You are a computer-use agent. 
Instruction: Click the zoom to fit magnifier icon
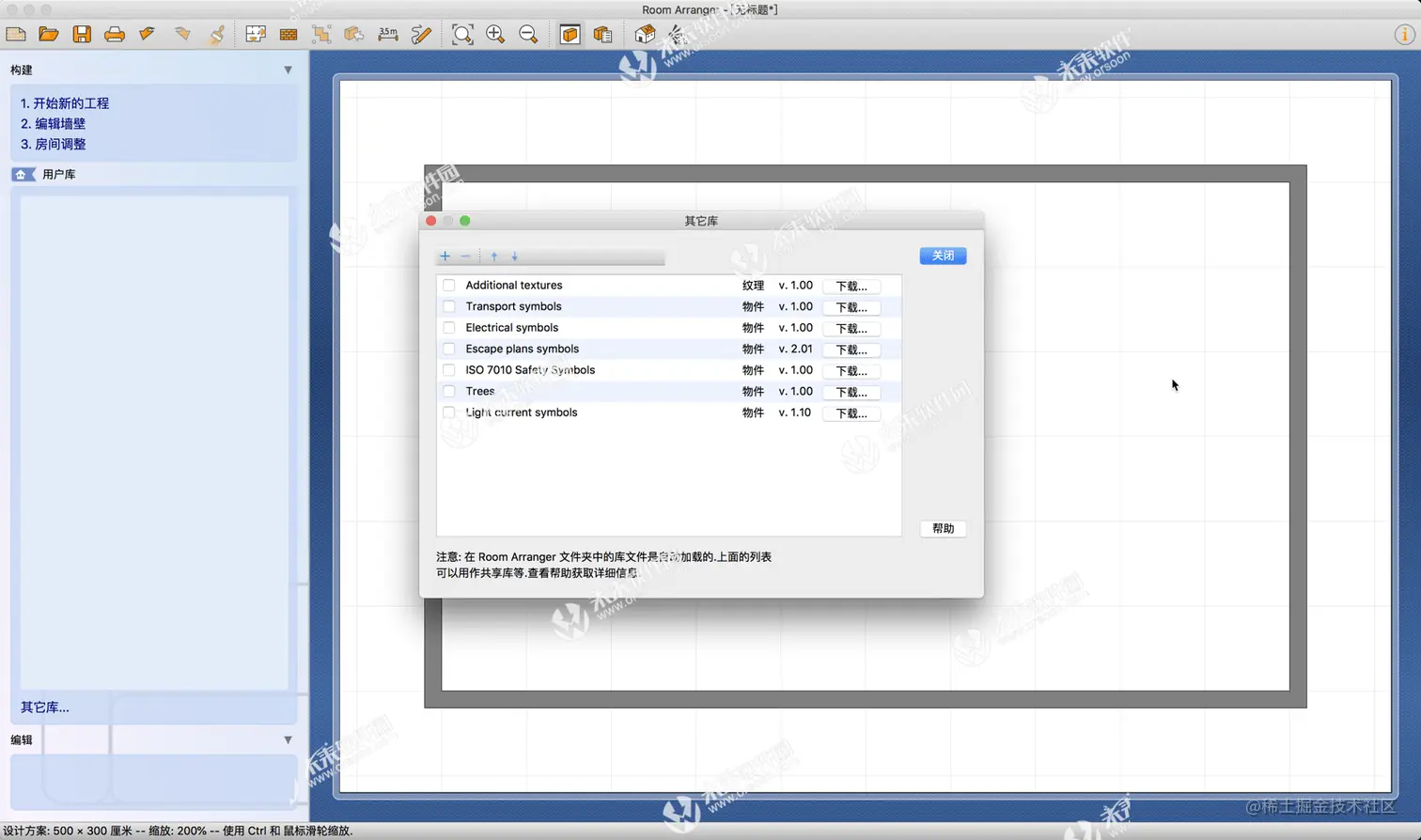[x=462, y=35]
